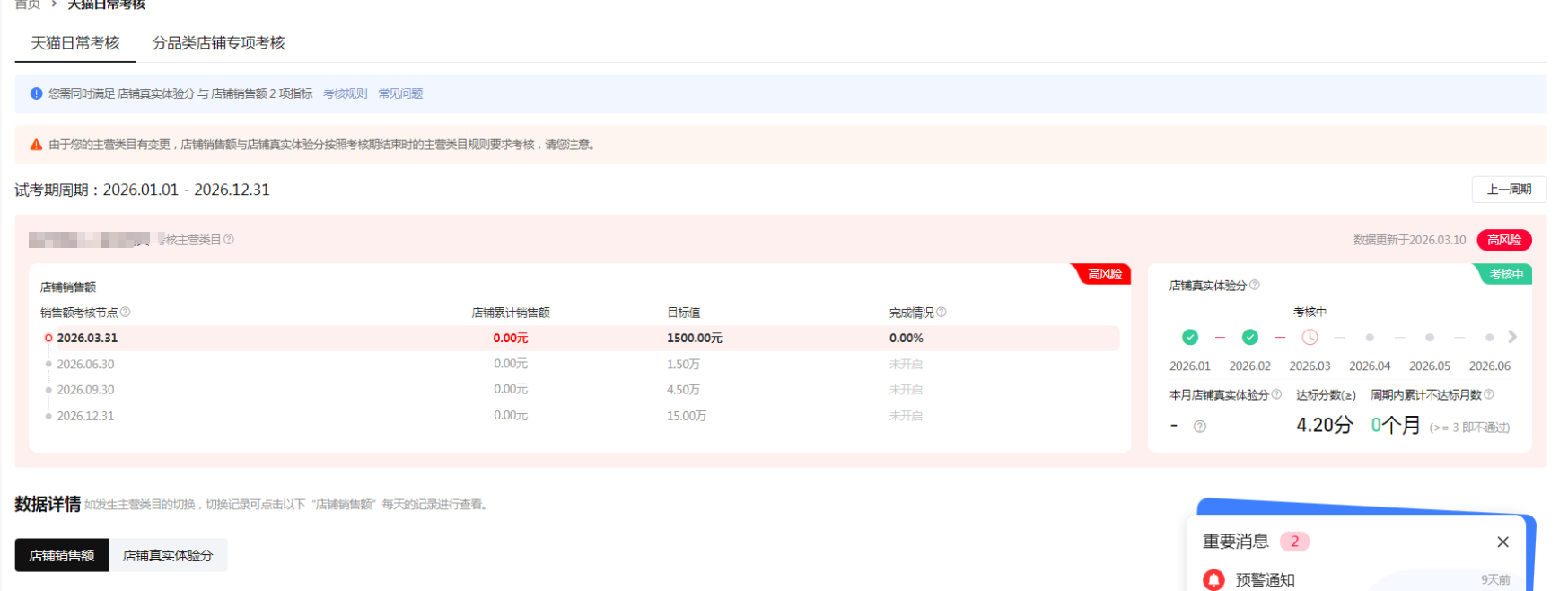The width and height of the screenshot is (1568, 591).
Task: Click question icon beside the dash score
Action: coord(1200,427)
